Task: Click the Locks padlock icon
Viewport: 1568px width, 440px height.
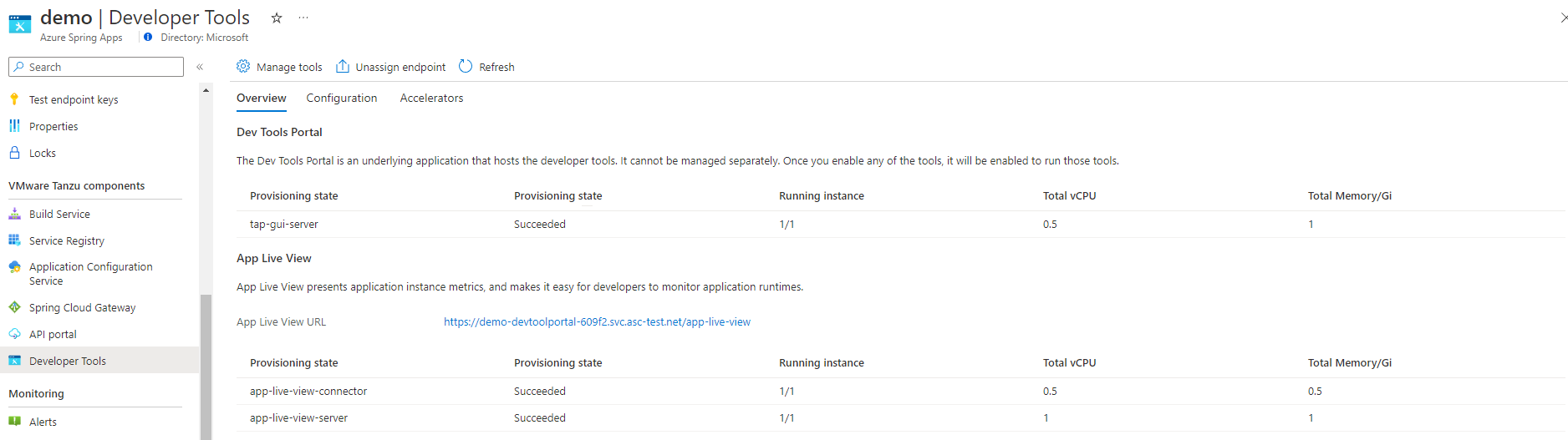Action: pos(14,153)
